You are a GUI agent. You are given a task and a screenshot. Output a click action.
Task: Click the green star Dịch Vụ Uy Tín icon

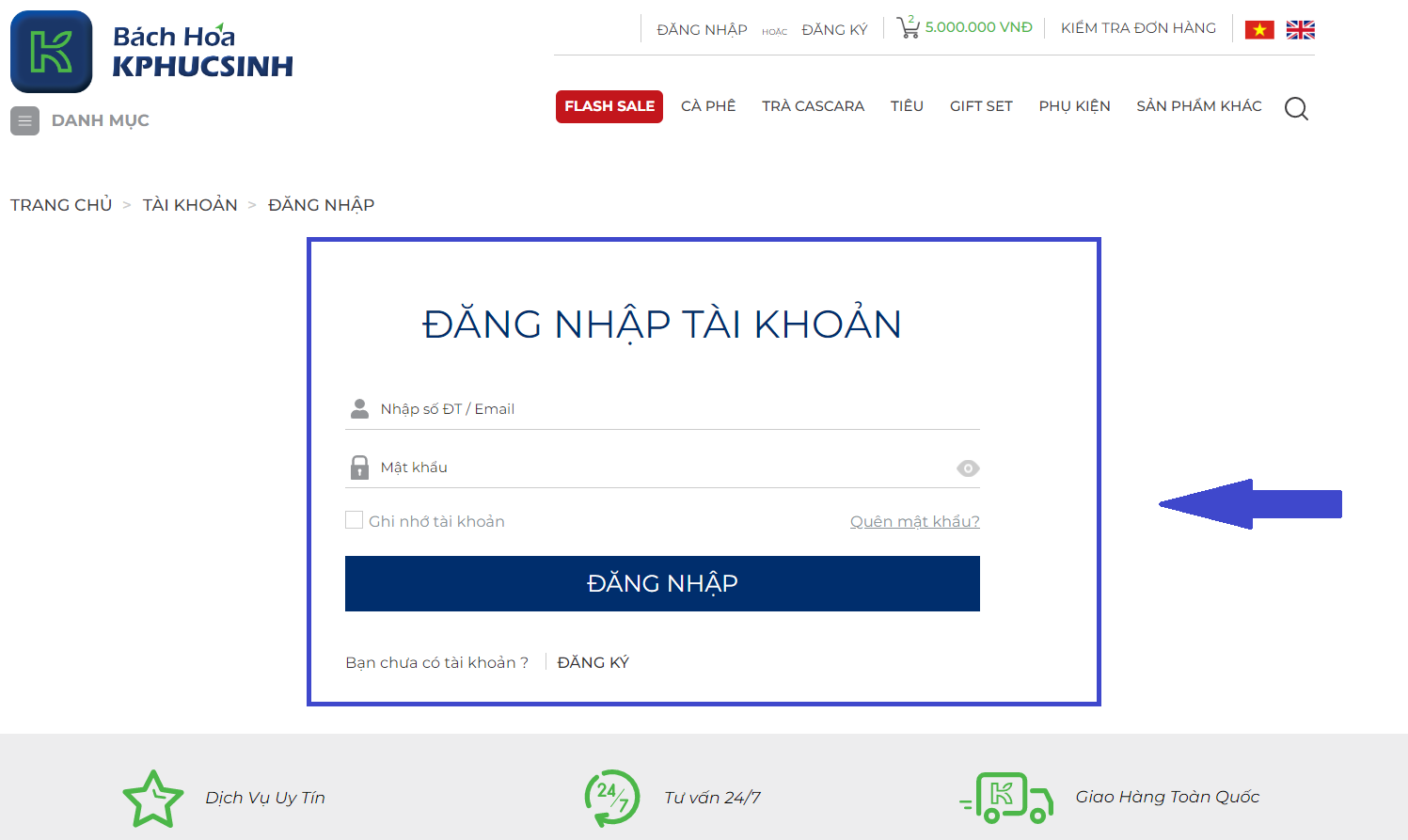tap(152, 799)
